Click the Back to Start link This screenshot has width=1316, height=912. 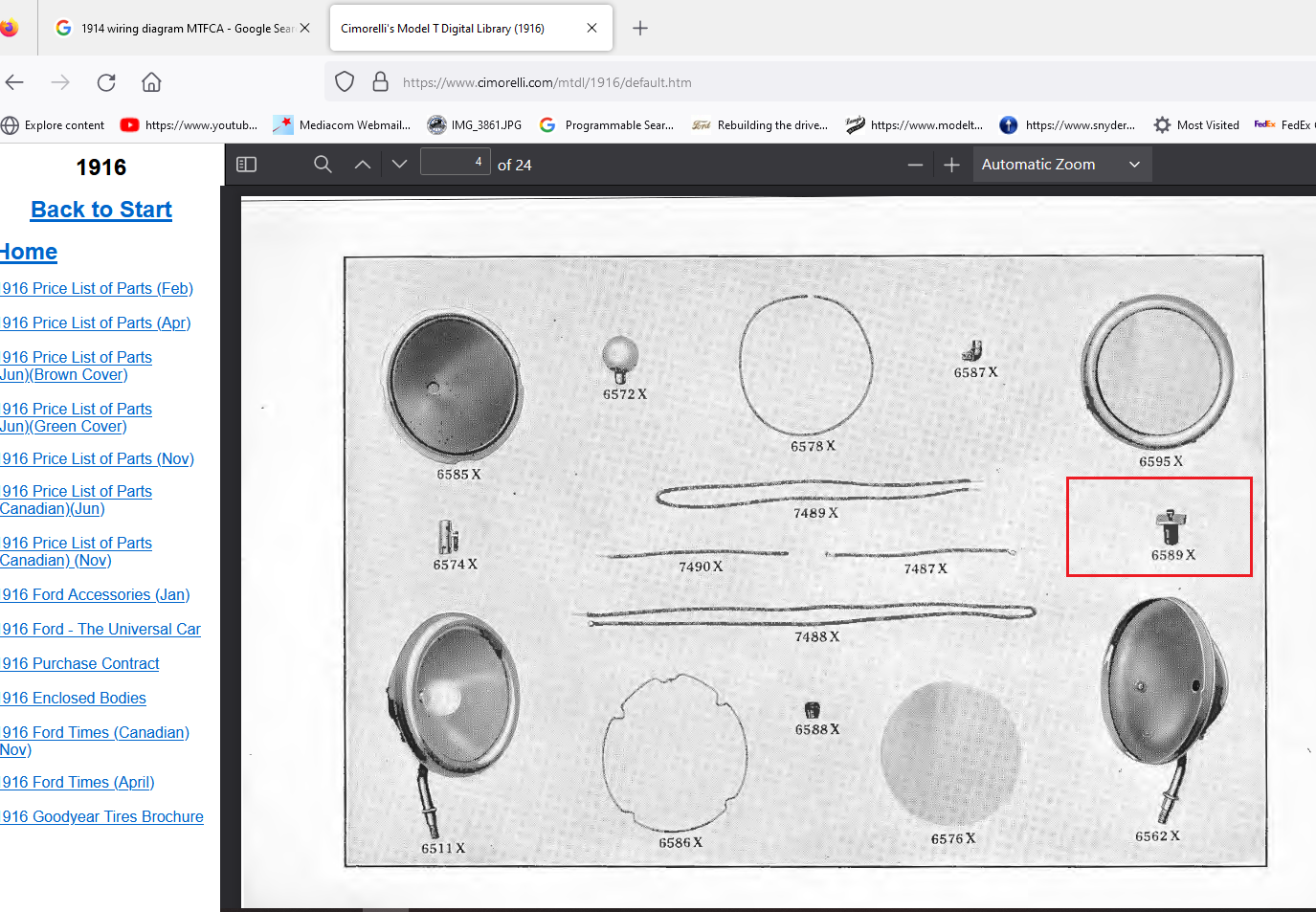coord(101,210)
